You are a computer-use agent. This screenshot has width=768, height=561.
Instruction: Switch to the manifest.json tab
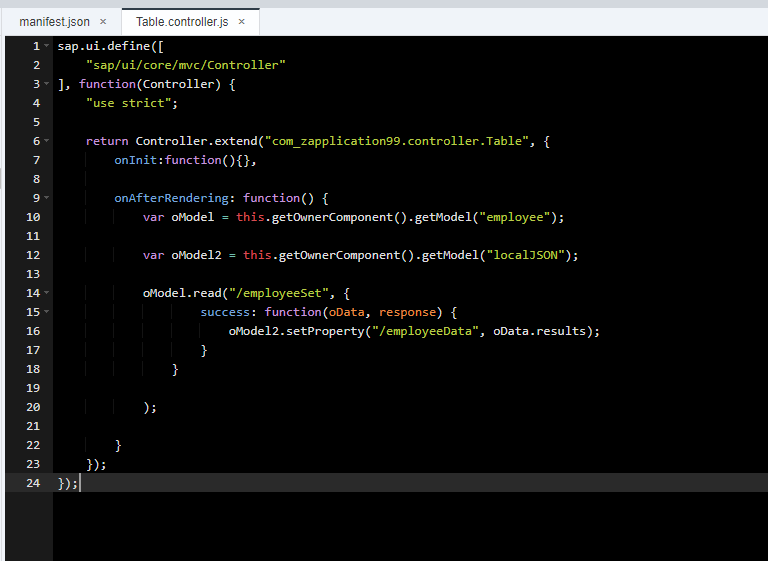point(54,22)
